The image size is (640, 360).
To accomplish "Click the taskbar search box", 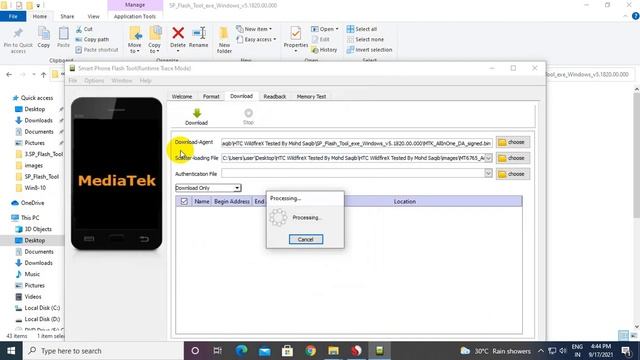I will pyautogui.click(x=103, y=351).
